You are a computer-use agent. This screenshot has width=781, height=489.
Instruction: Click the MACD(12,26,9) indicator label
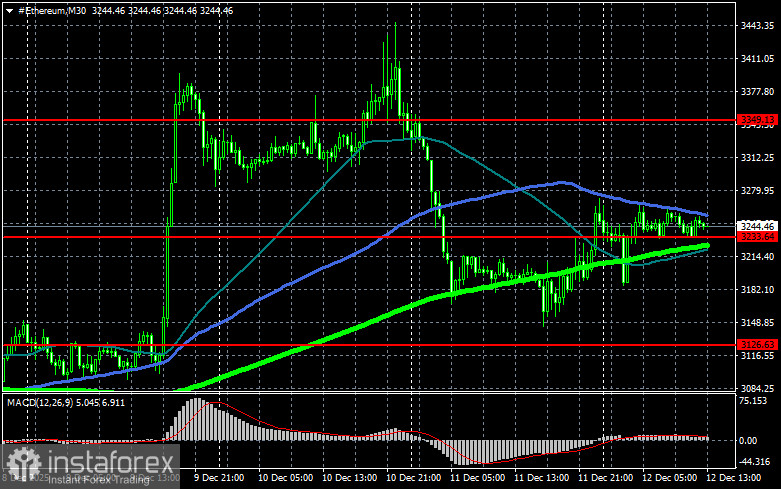40,402
